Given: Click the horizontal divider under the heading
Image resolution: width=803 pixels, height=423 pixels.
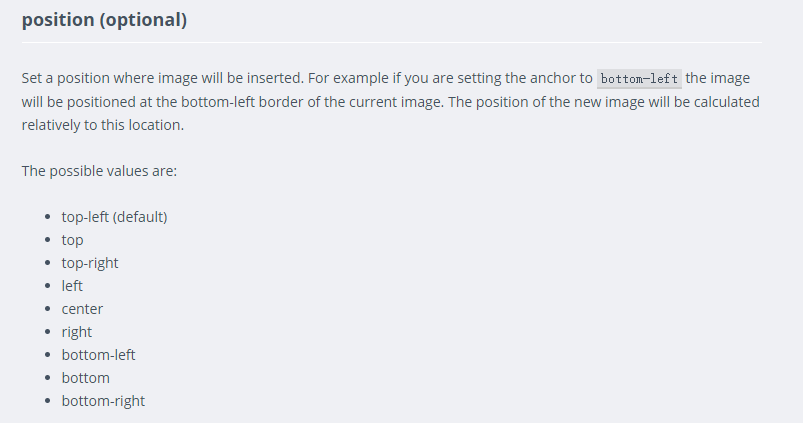Looking at the screenshot, I should click(392, 43).
